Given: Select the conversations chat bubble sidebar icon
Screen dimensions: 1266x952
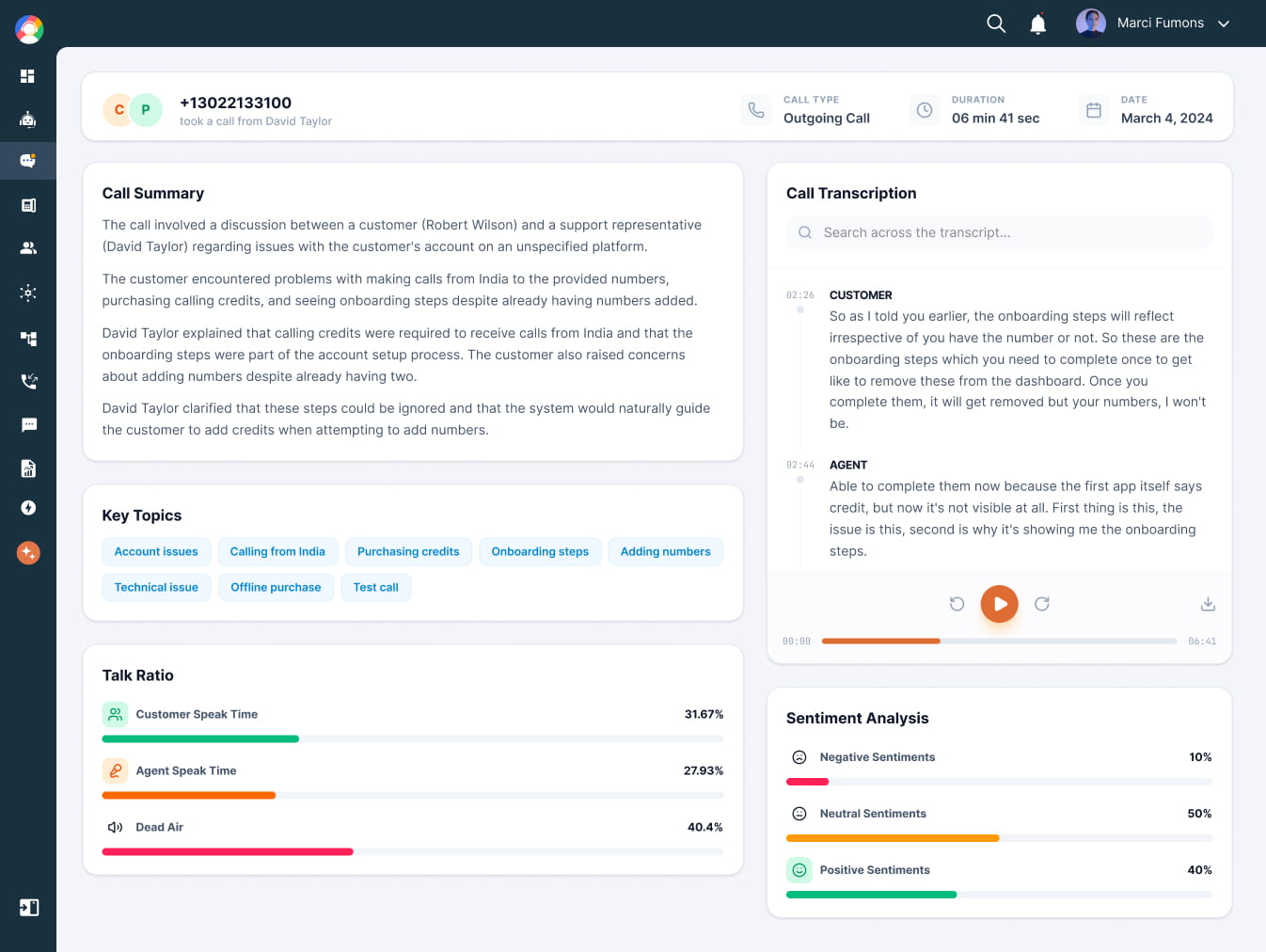Looking at the screenshot, I should 28,161.
